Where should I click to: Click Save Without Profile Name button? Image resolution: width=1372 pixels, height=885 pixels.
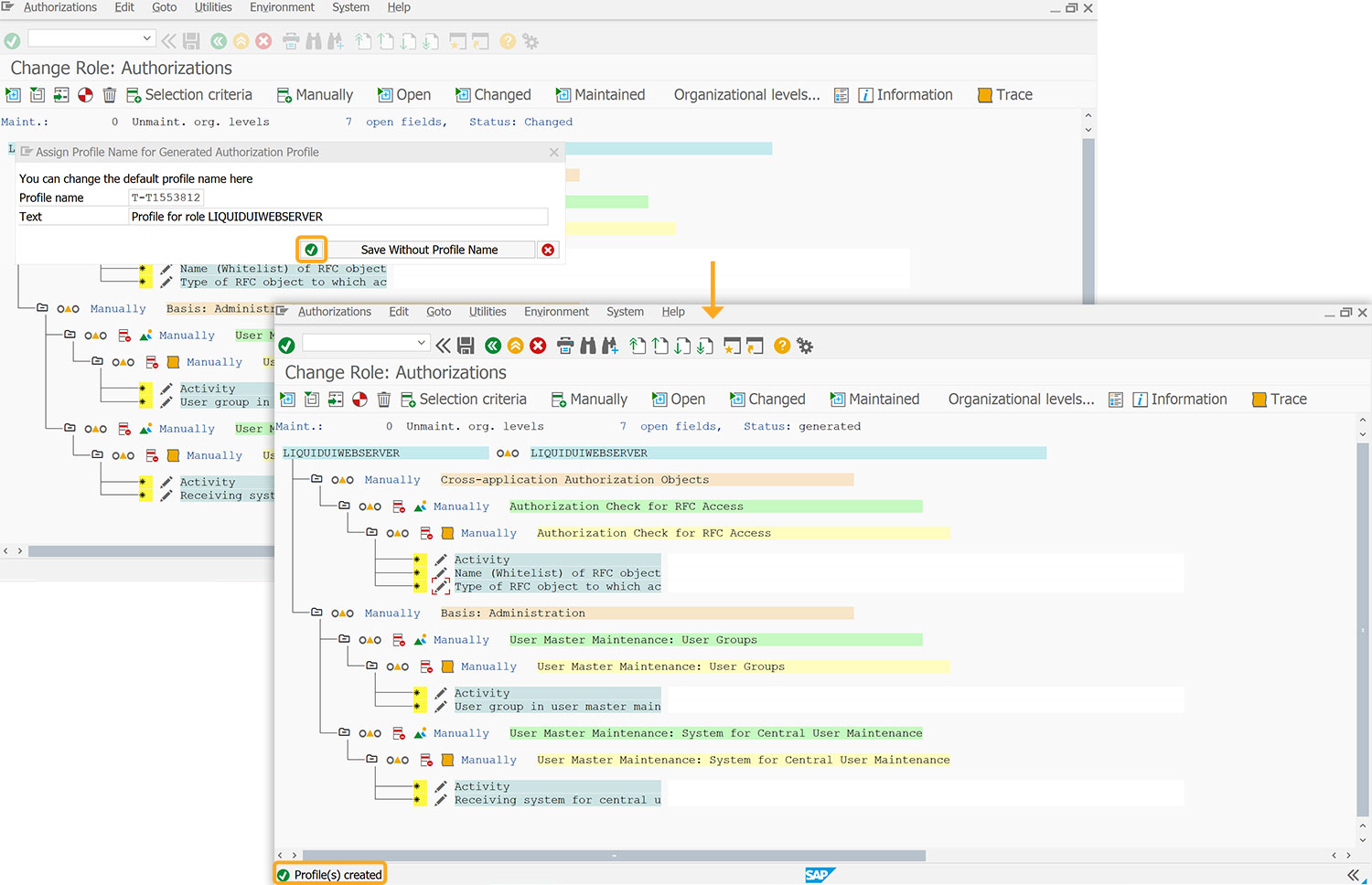429,250
